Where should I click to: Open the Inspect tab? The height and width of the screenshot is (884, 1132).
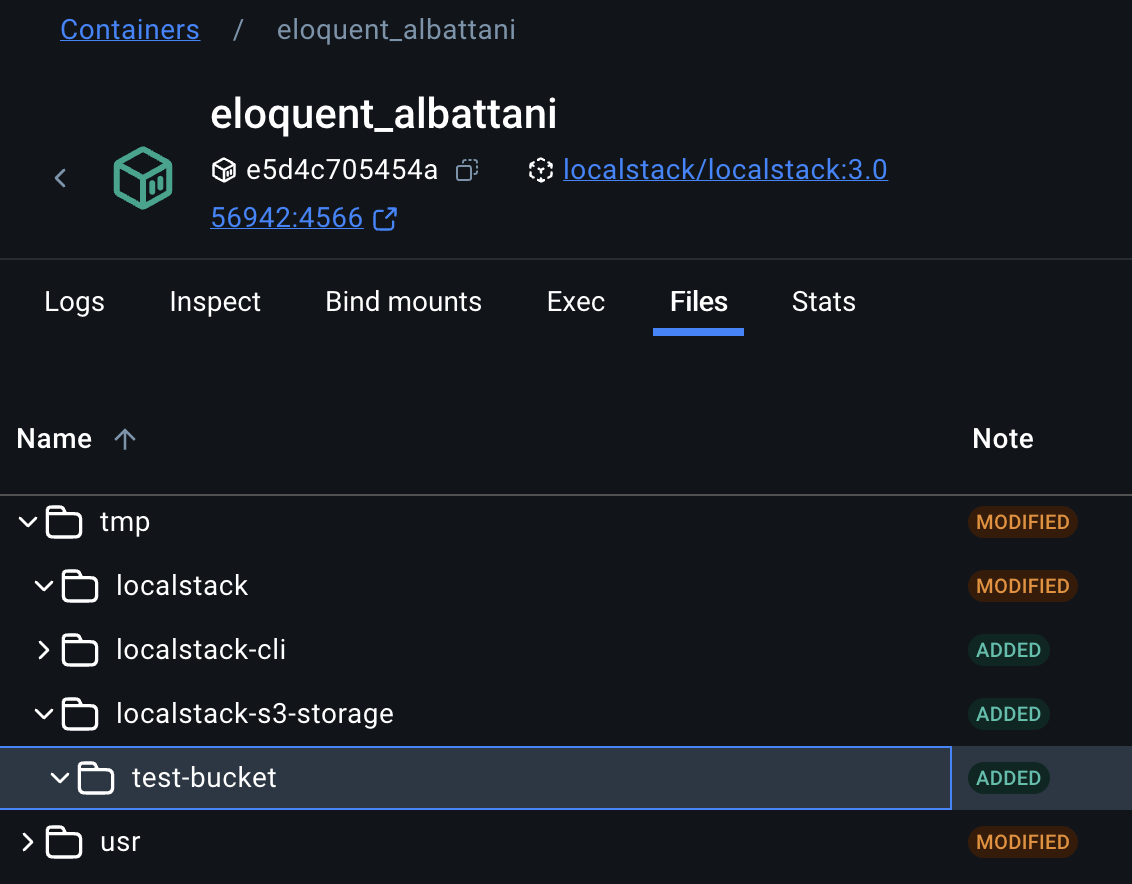[215, 302]
